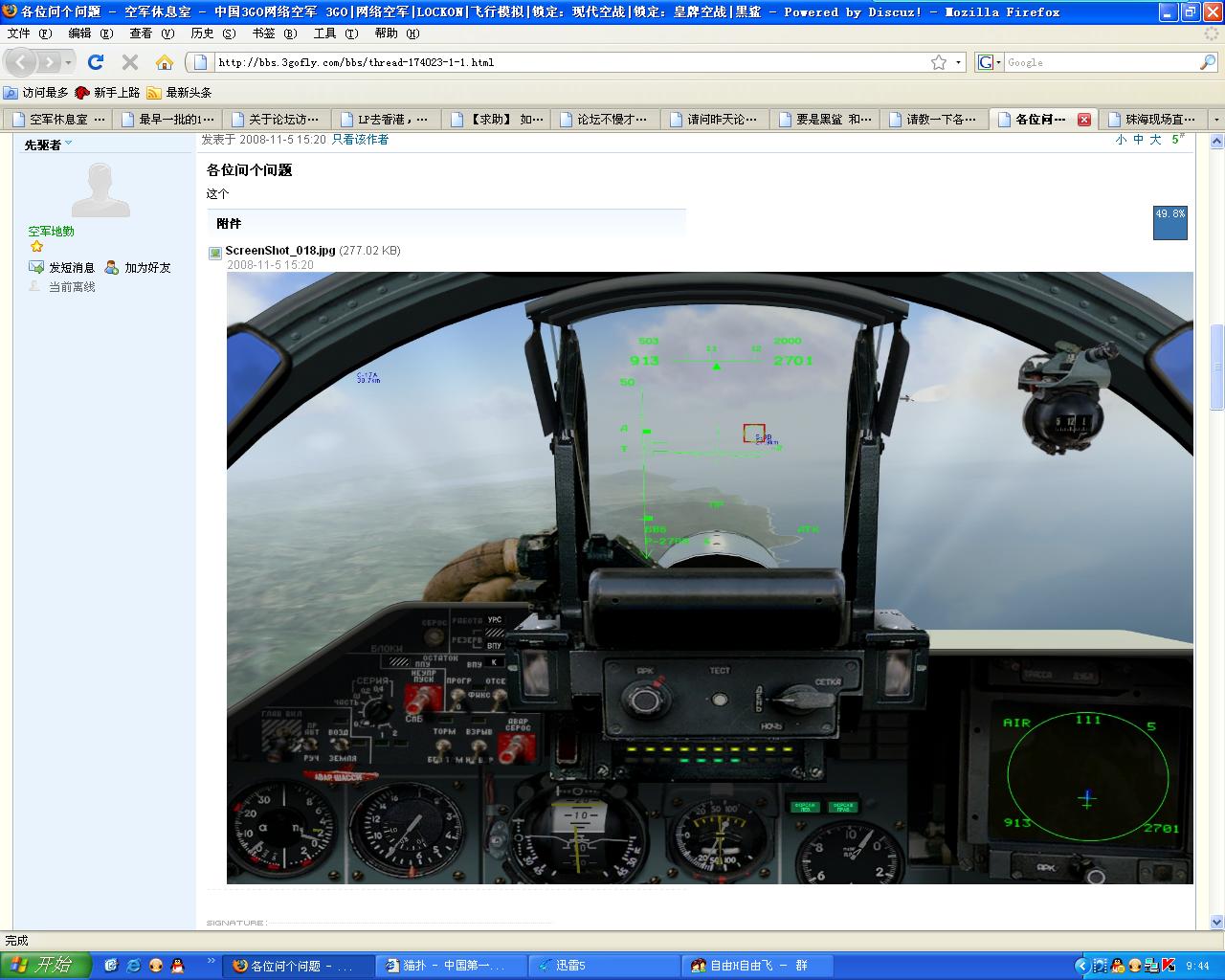The width and height of the screenshot is (1225, 980).
Task: List all tabs using tab-strip dropdown
Action: (x=1216, y=120)
